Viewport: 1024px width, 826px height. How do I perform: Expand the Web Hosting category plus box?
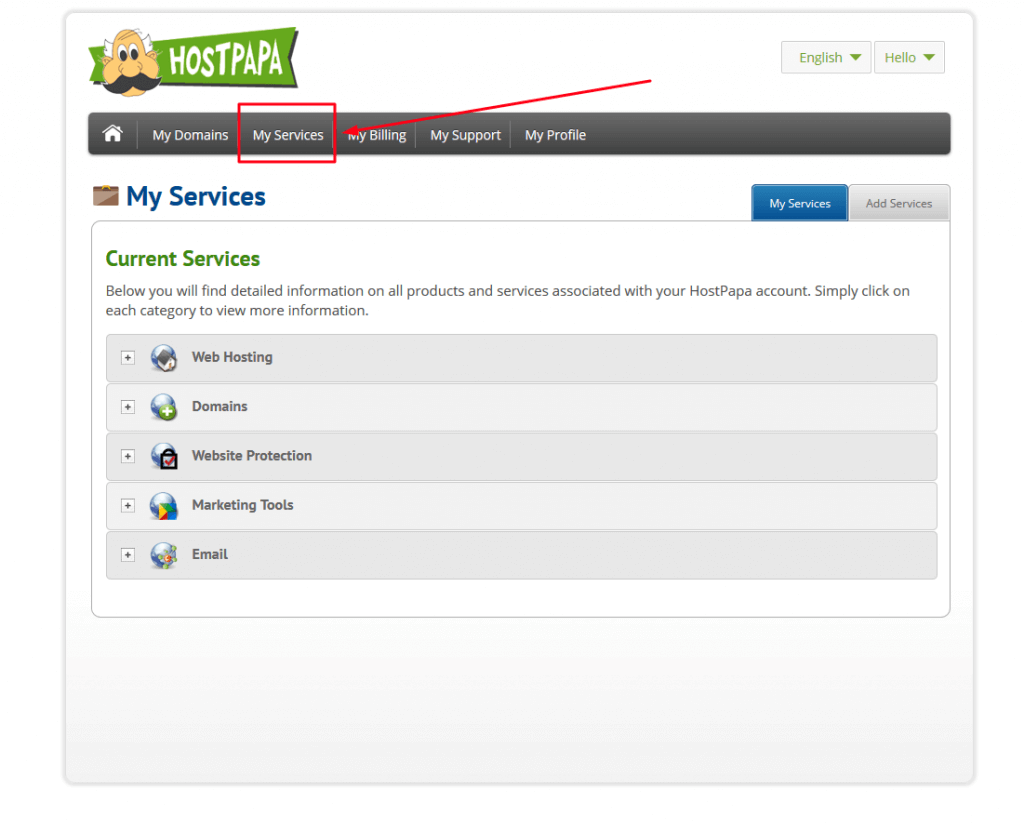pyautogui.click(x=128, y=358)
